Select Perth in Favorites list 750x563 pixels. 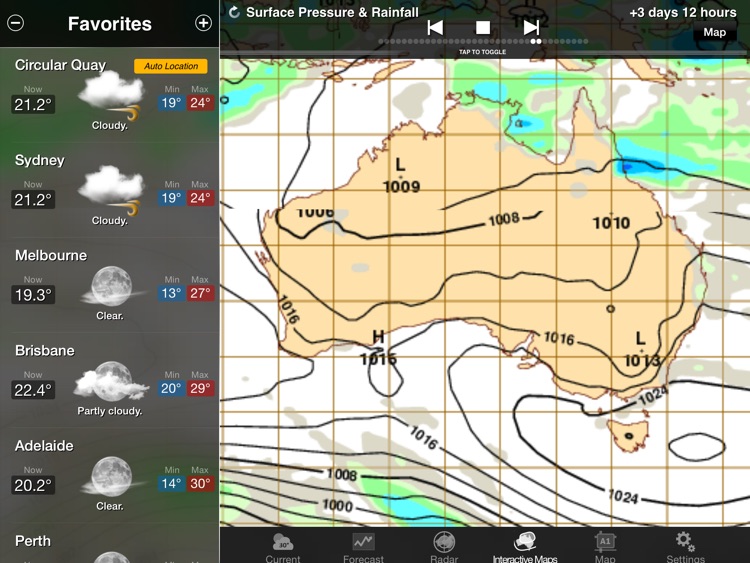click(110, 543)
